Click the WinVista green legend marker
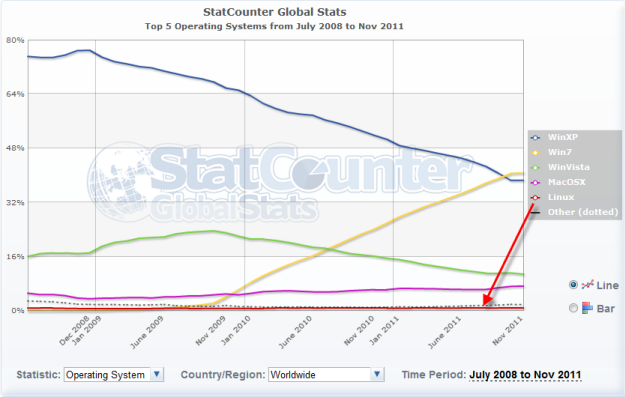The width and height of the screenshot is (625, 397). click(535, 167)
